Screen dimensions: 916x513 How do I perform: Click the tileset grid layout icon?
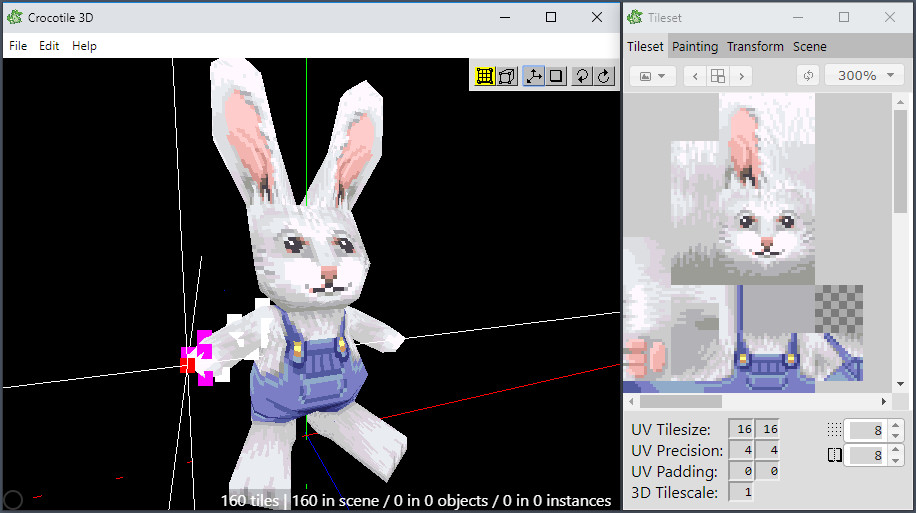coord(718,76)
